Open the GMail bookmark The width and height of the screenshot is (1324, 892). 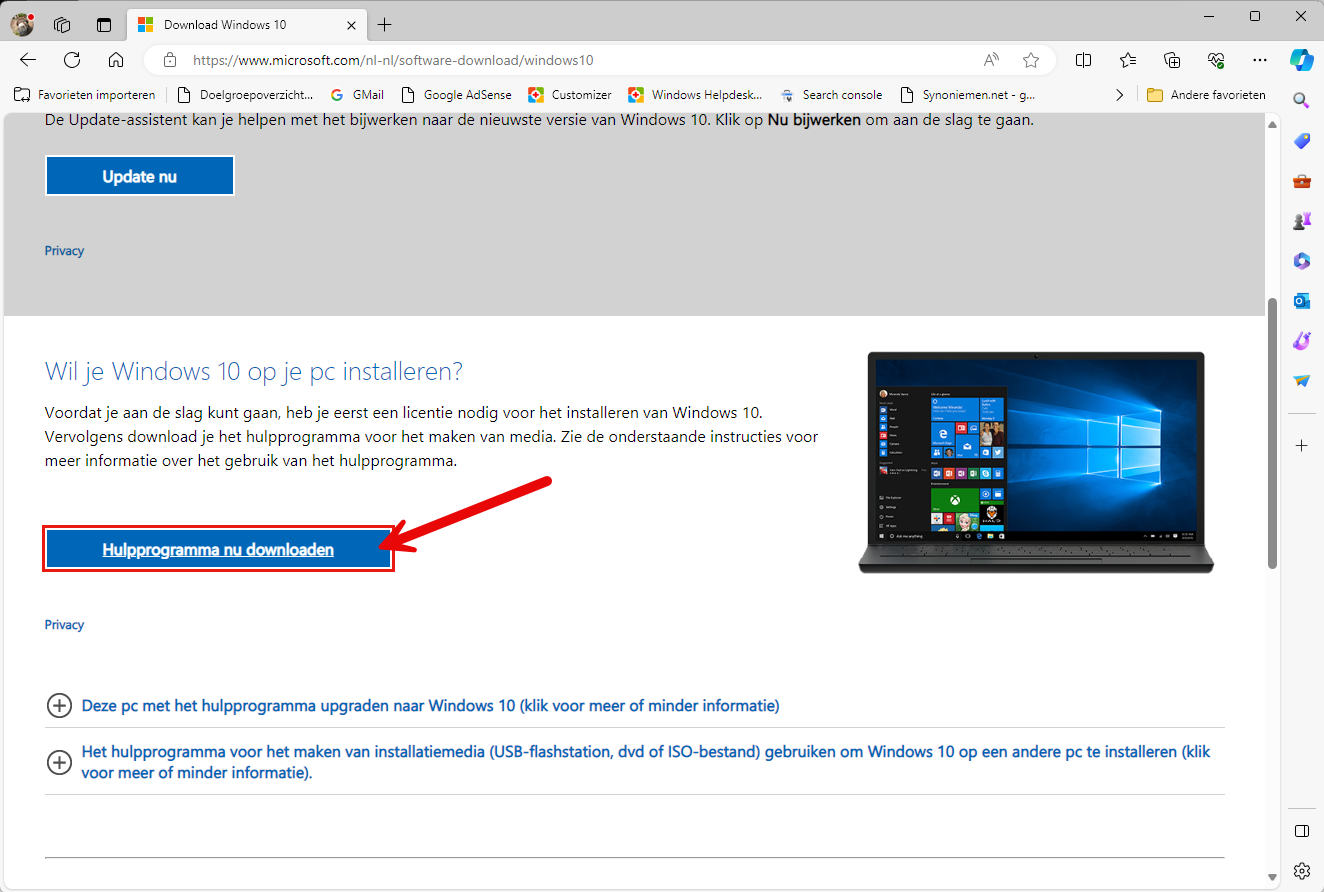[357, 95]
